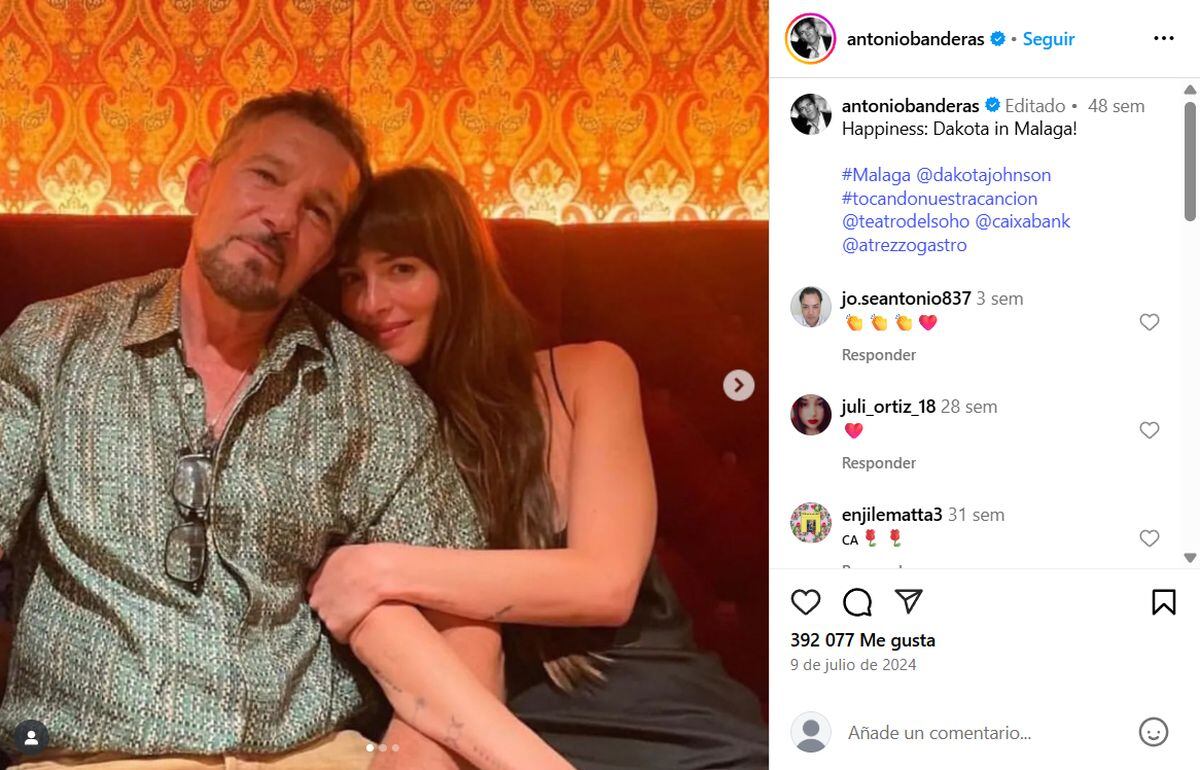
Task: Click jo.seantonio837's profile avatar
Action: [x=811, y=306]
